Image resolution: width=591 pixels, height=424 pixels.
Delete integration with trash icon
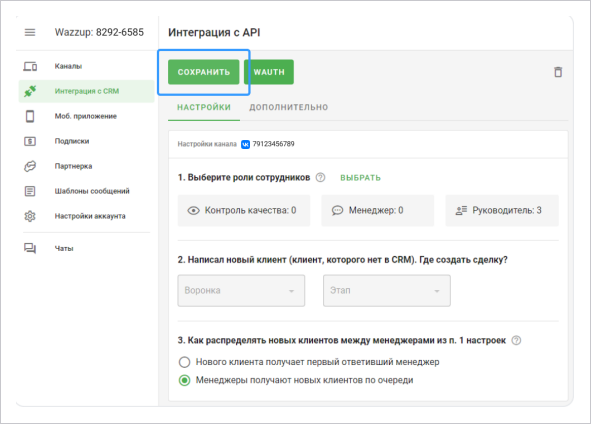tap(558, 72)
